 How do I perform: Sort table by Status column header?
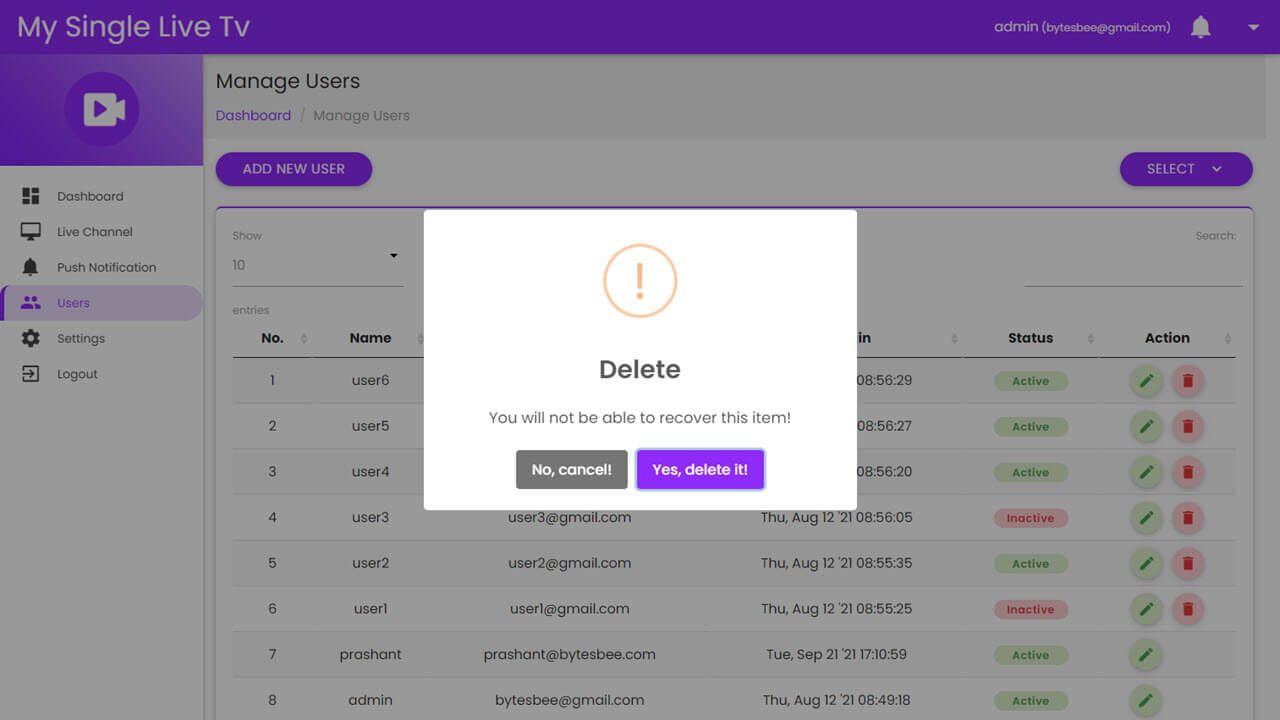pos(1030,338)
